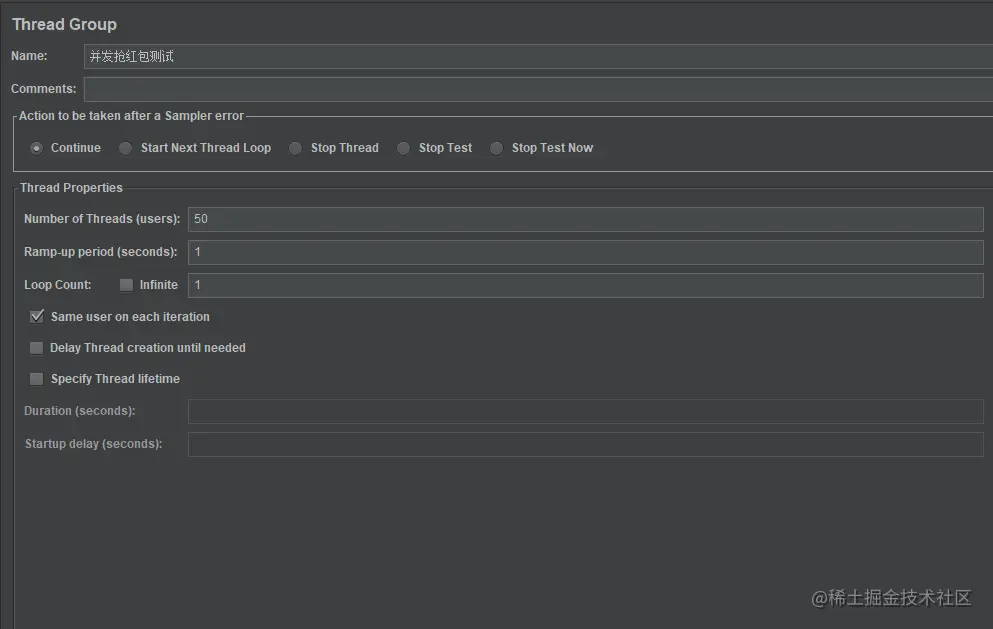The width and height of the screenshot is (993, 629).
Task: Click the Duration (seconds) field
Action: pos(586,411)
